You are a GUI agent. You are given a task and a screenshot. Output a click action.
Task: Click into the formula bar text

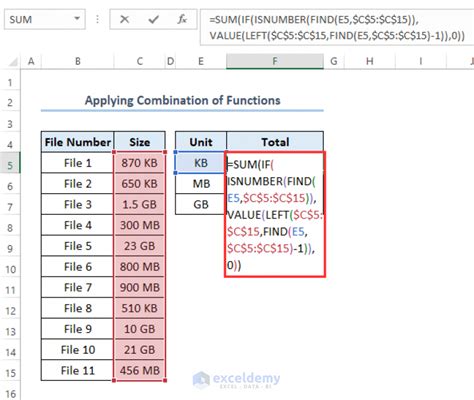[337, 27]
